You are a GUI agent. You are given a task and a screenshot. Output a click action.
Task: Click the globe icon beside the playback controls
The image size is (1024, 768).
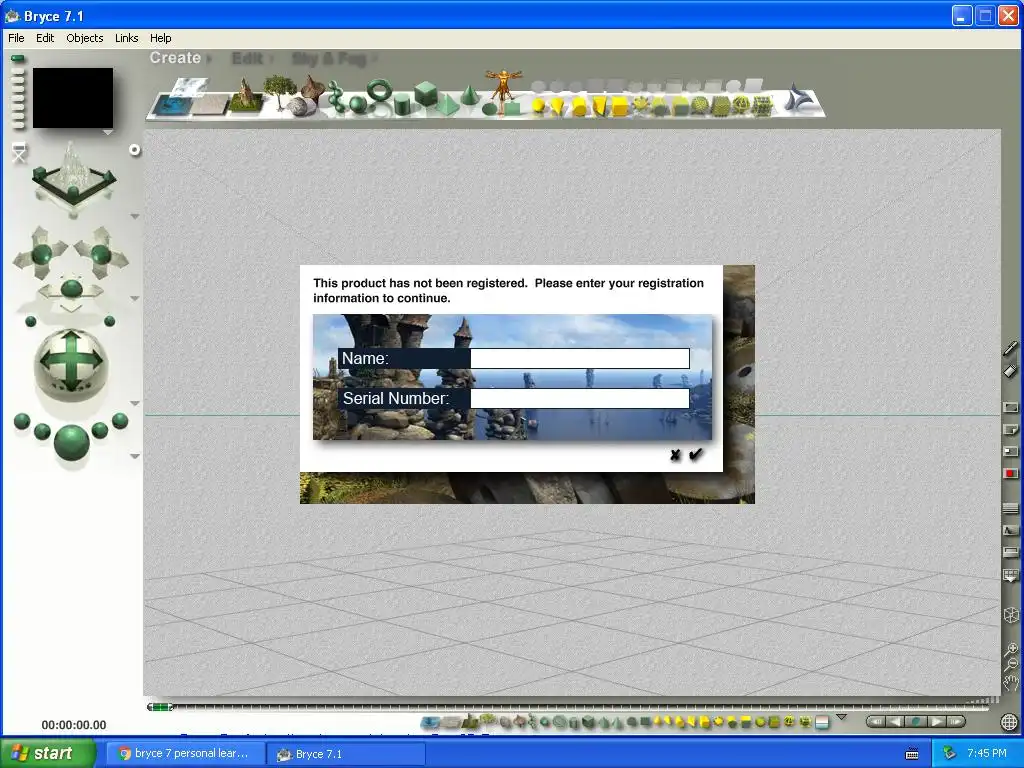coord(1009,722)
